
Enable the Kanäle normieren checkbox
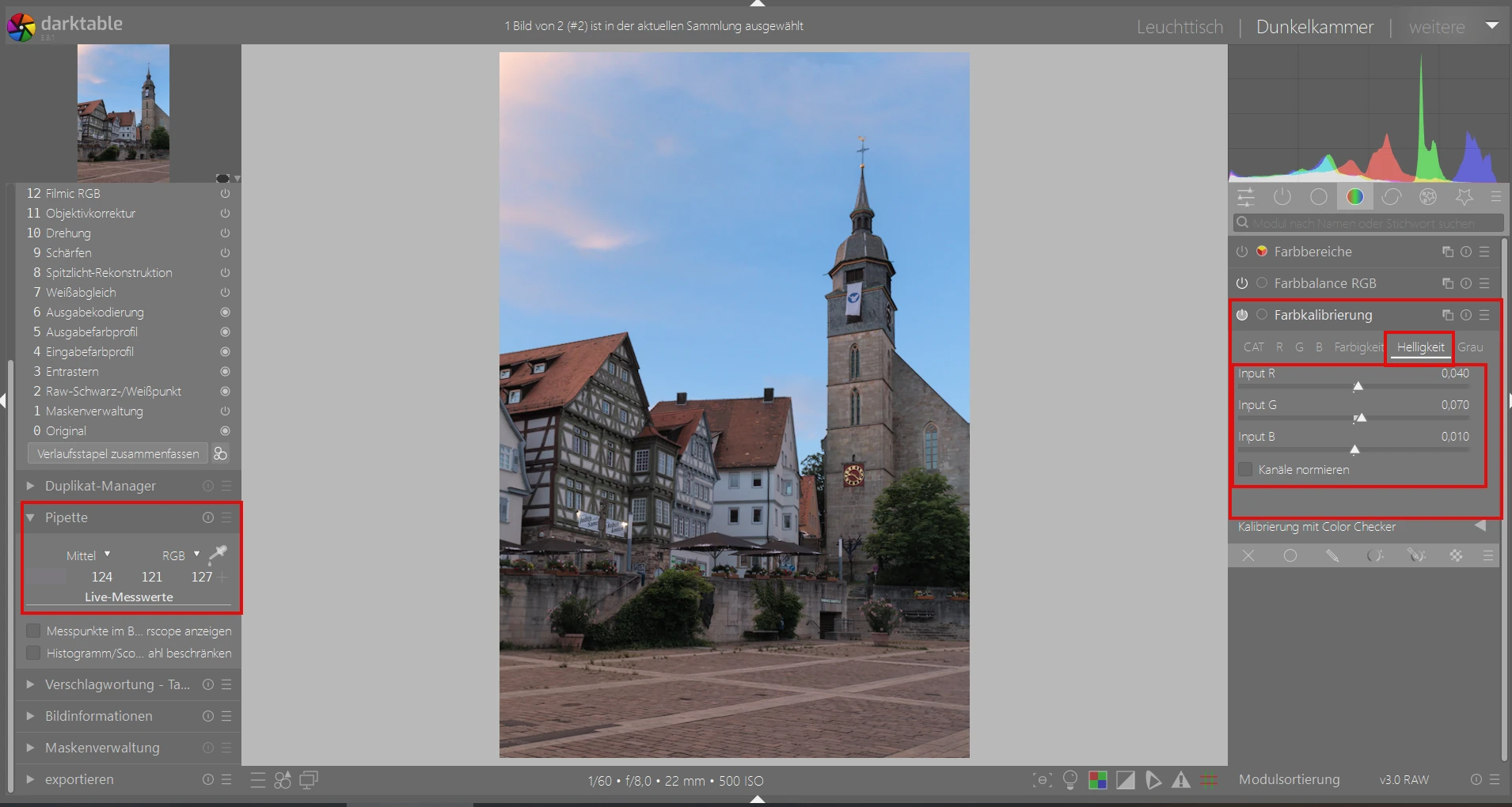1245,470
